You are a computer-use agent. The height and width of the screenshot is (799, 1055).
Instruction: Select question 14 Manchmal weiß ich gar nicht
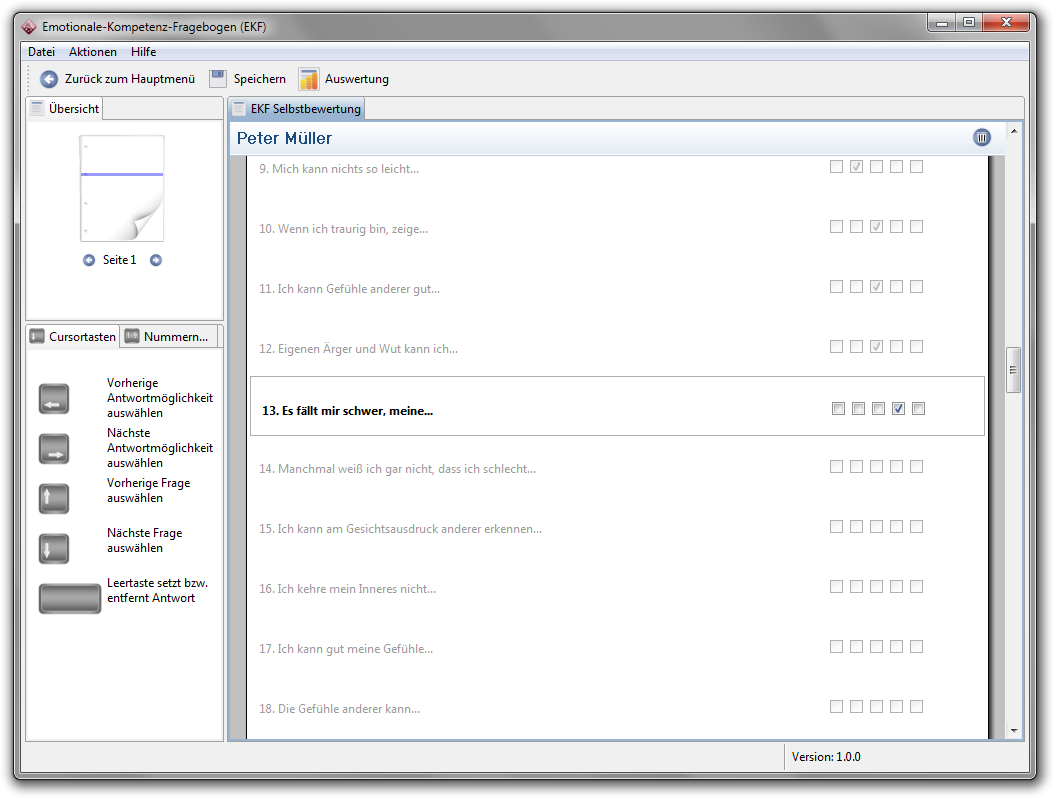398,469
